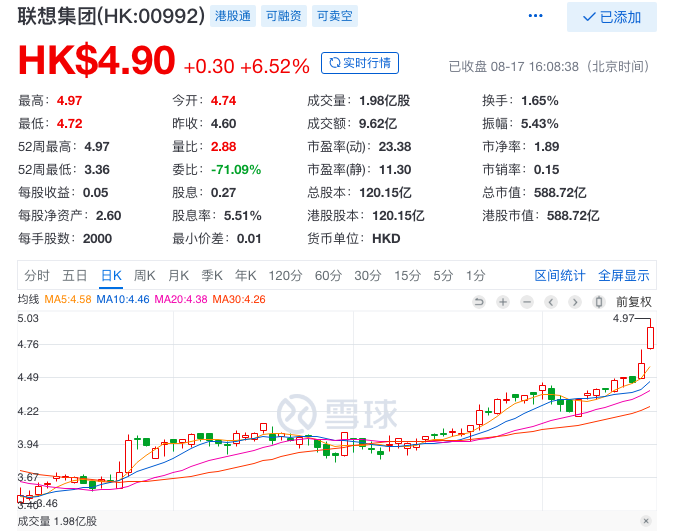Screen dimensions: 686x531
Task: Zoom in the chart with plus icon
Action: tap(503, 302)
